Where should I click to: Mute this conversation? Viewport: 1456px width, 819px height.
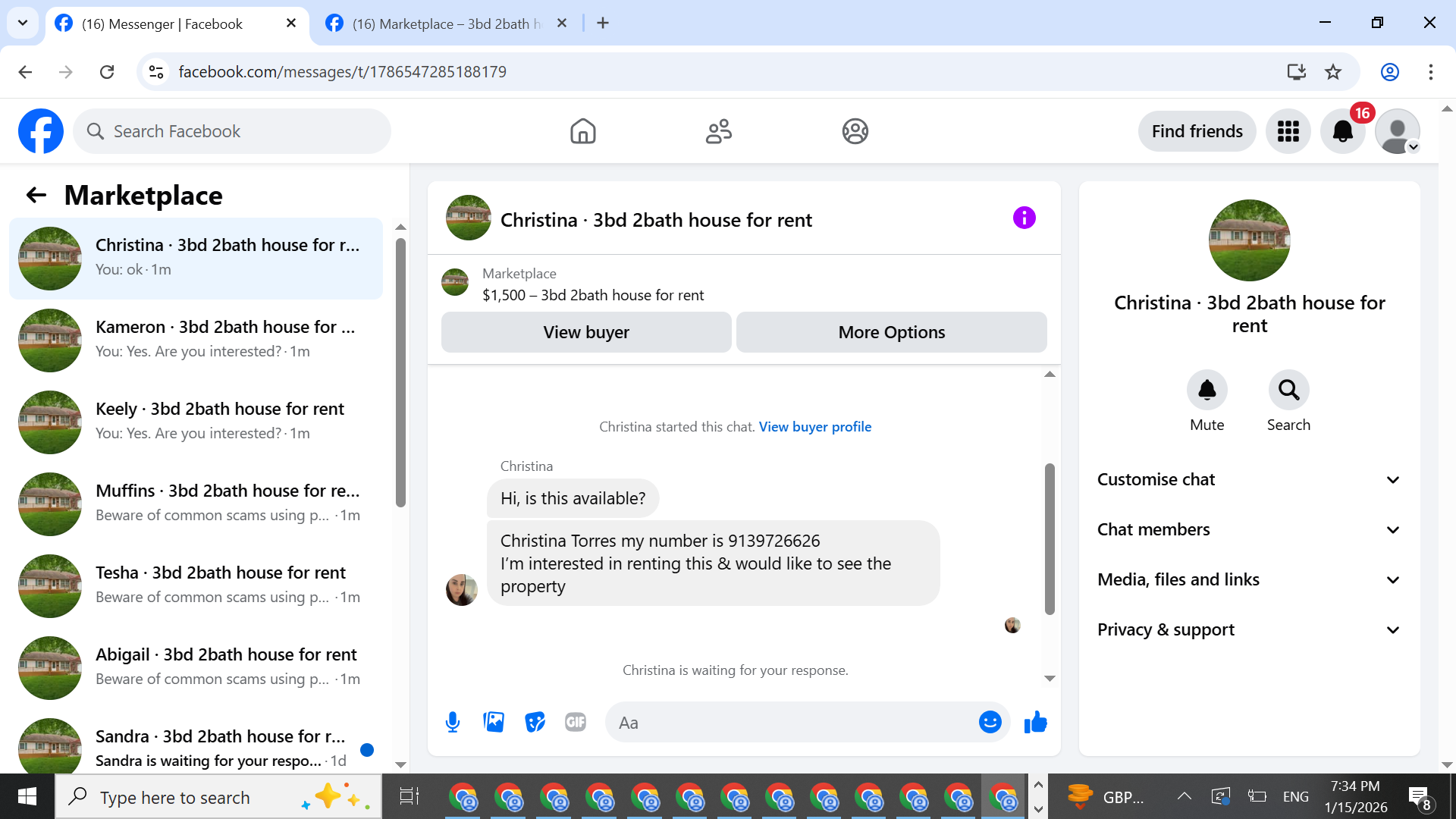[x=1207, y=390]
